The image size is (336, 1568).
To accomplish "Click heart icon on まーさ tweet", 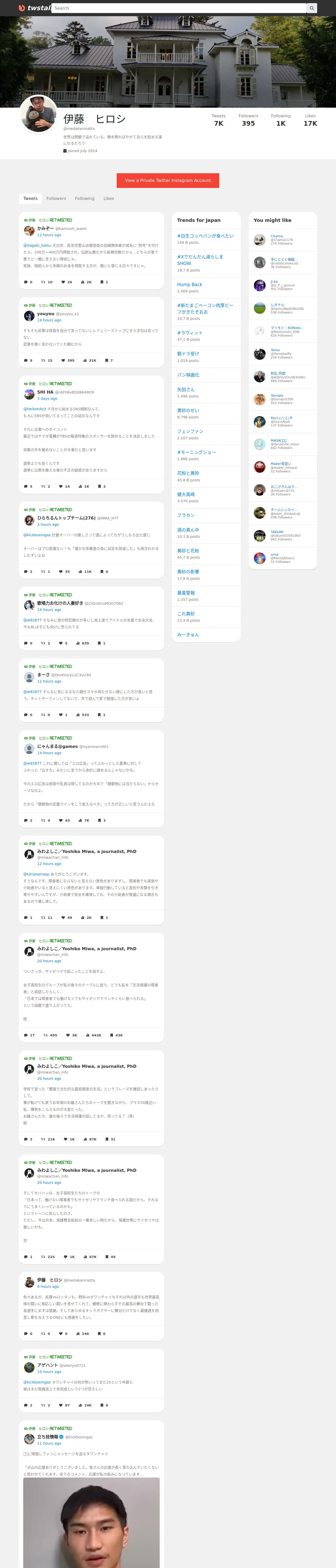I will coord(60,714).
